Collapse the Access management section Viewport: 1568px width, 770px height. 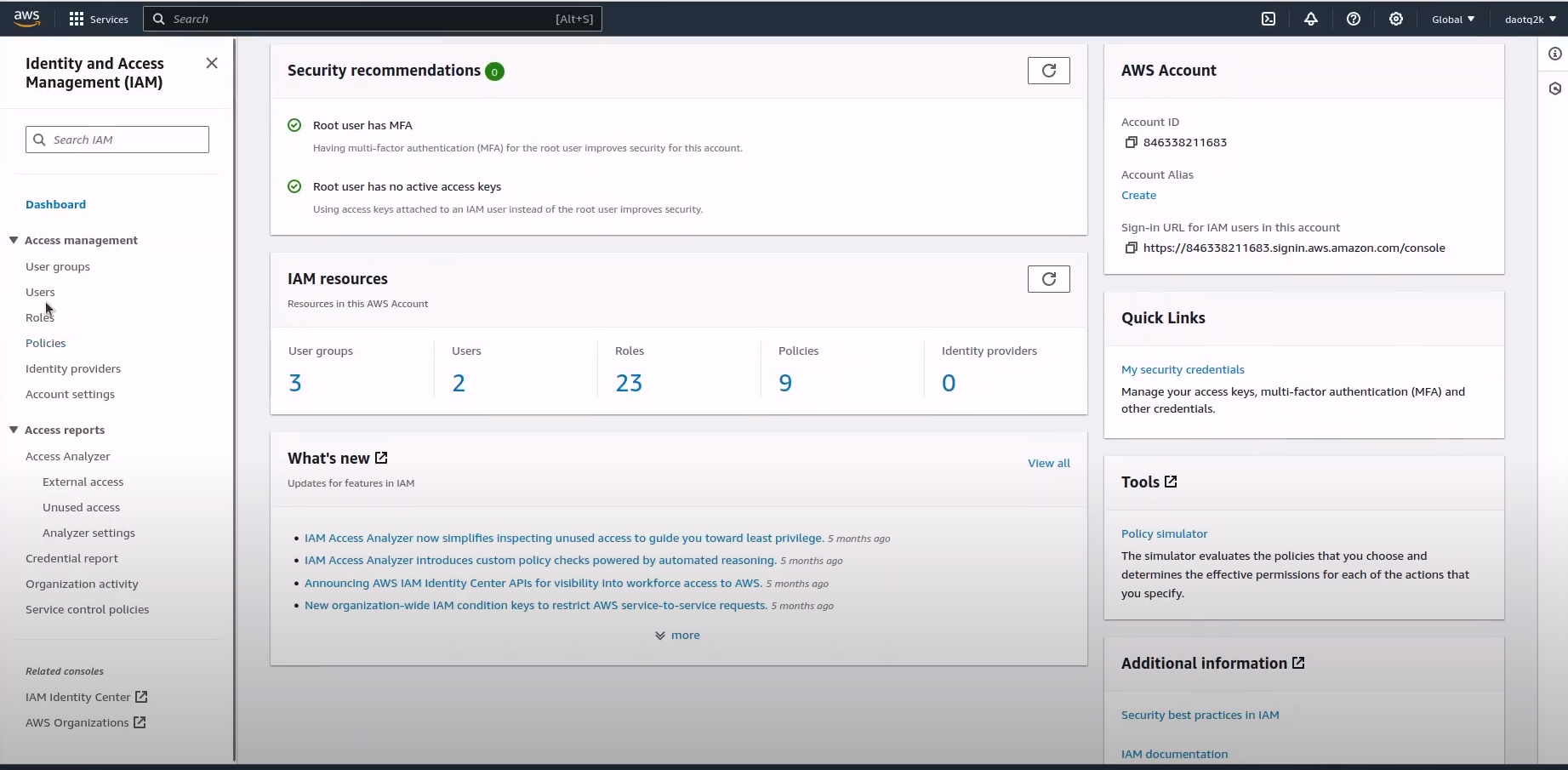(14, 240)
